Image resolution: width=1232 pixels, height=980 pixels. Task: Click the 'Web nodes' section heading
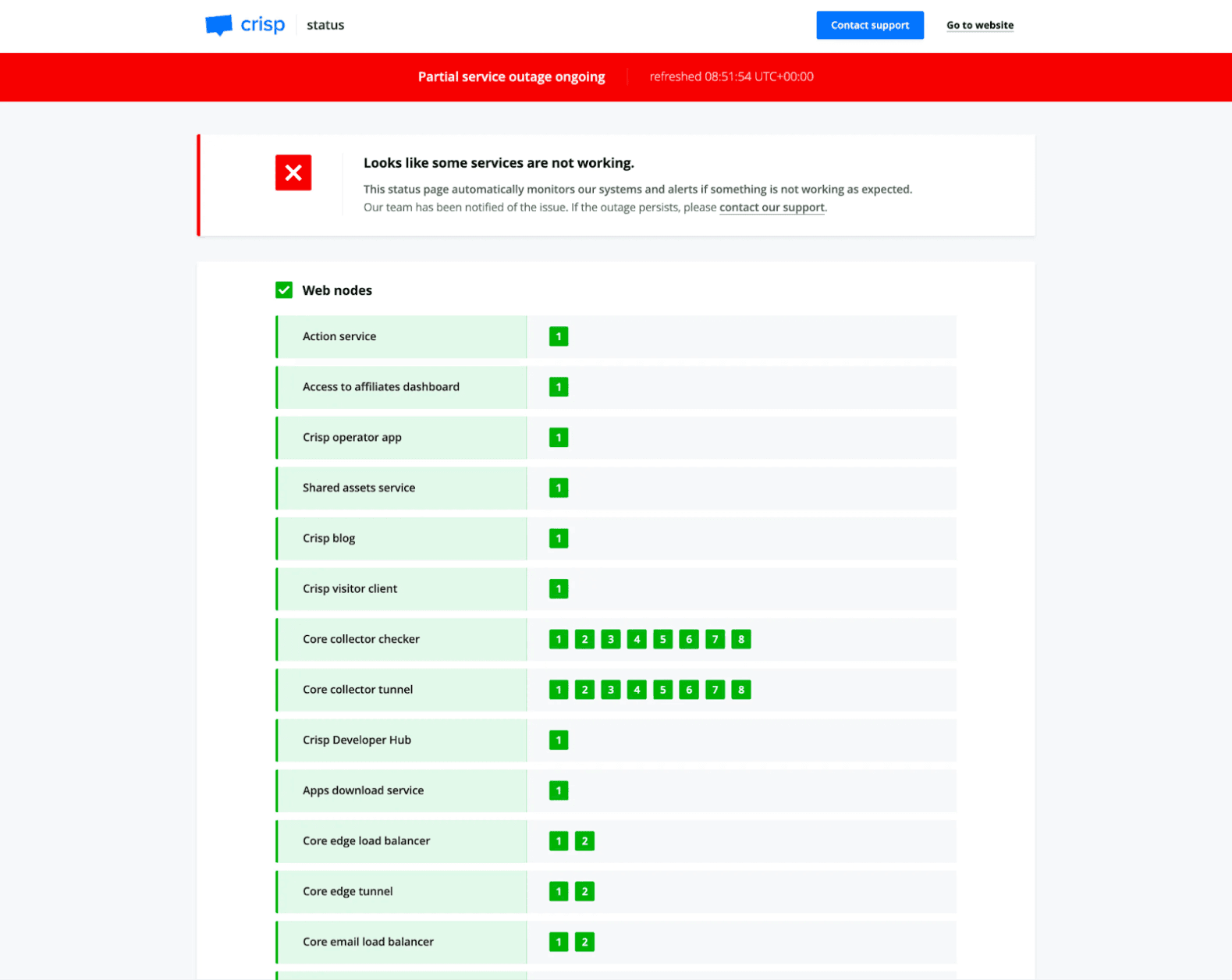[x=337, y=290]
